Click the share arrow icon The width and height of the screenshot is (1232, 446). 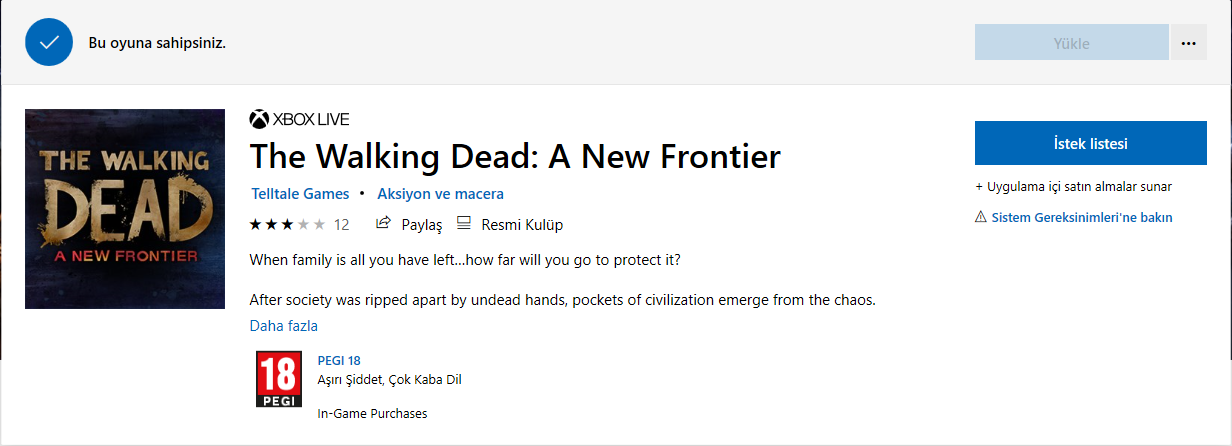click(383, 224)
